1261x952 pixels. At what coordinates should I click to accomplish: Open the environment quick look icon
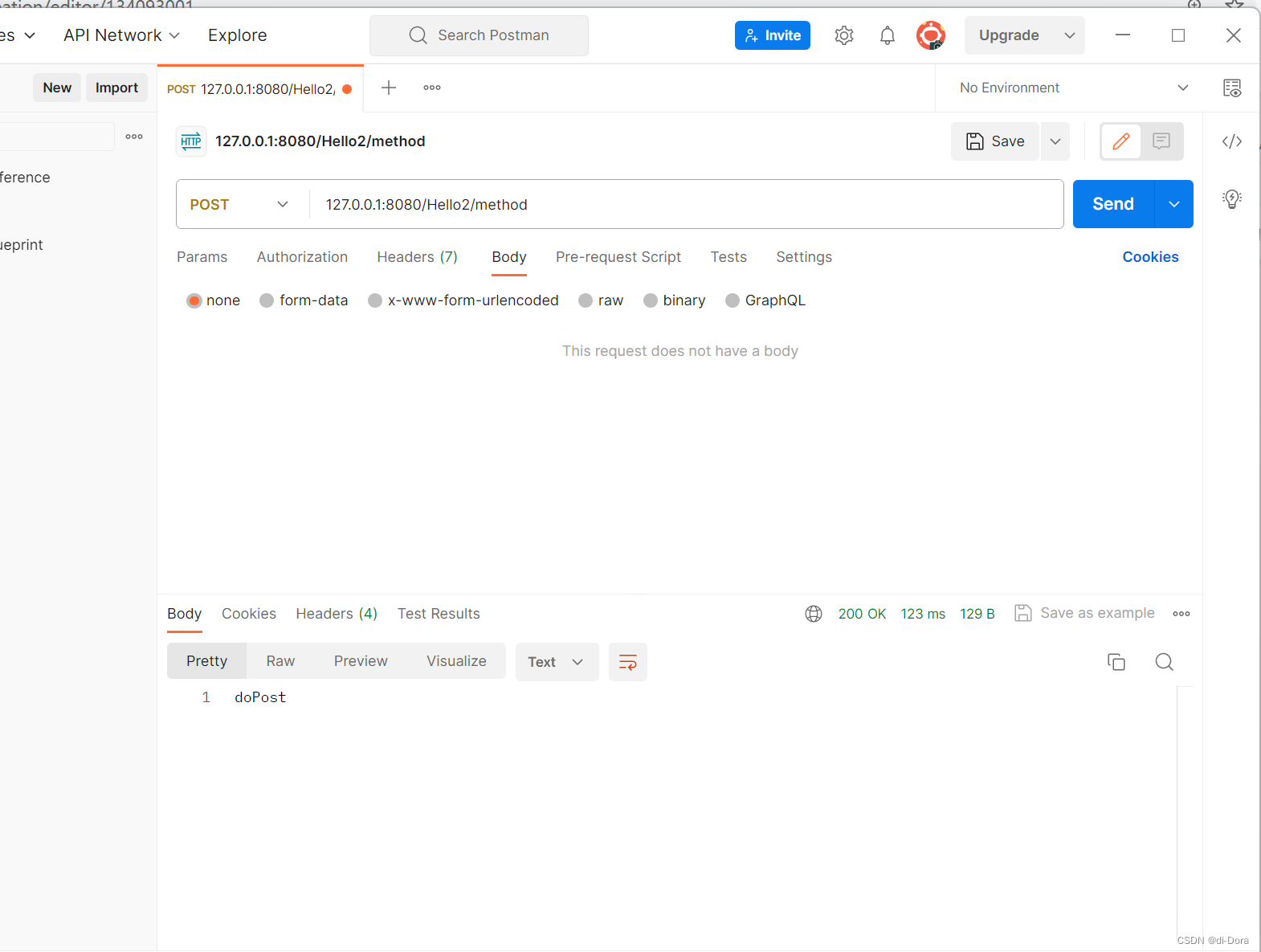point(1231,88)
